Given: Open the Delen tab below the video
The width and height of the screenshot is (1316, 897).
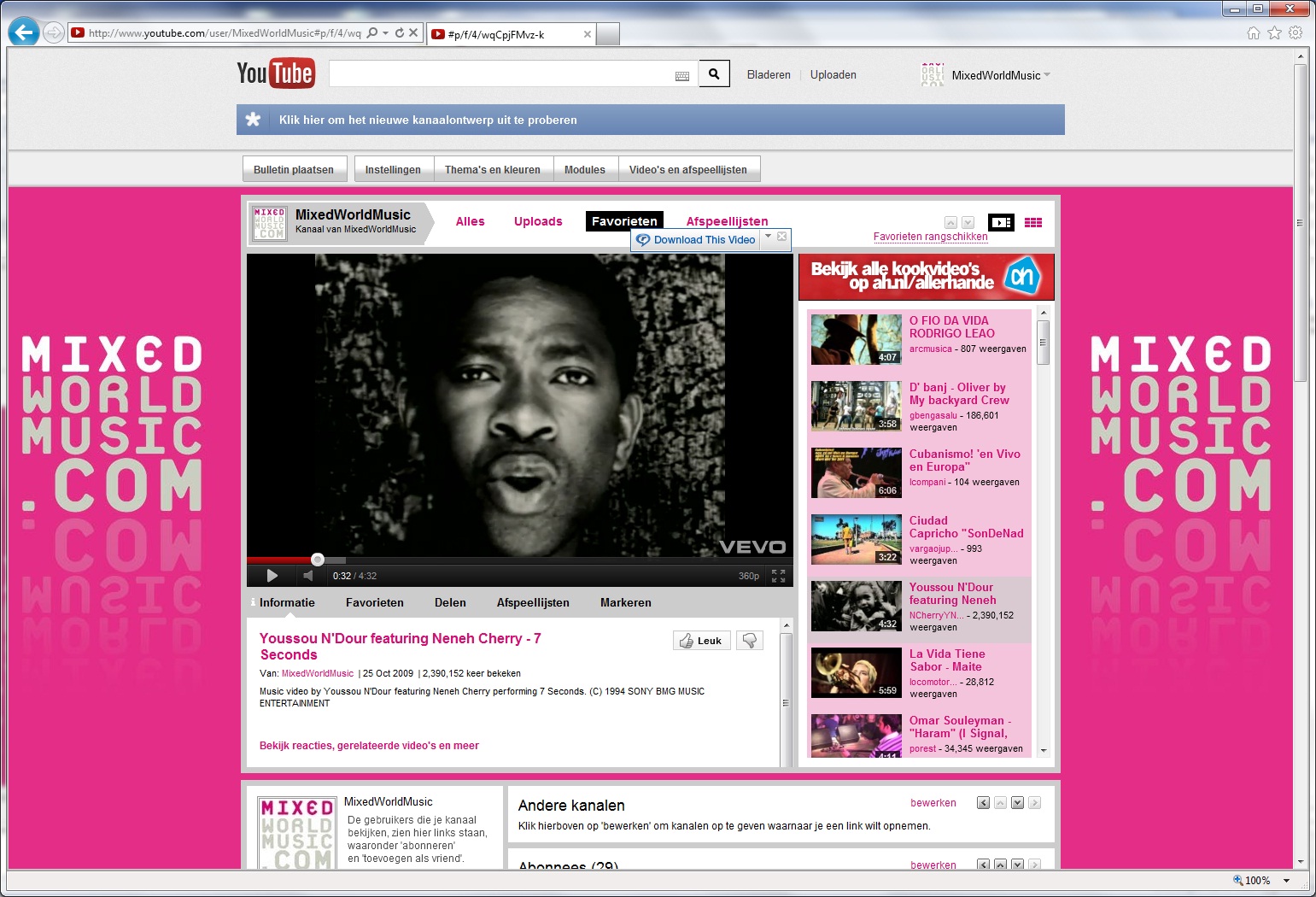Looking at the screenshot, I should [450, 602].
